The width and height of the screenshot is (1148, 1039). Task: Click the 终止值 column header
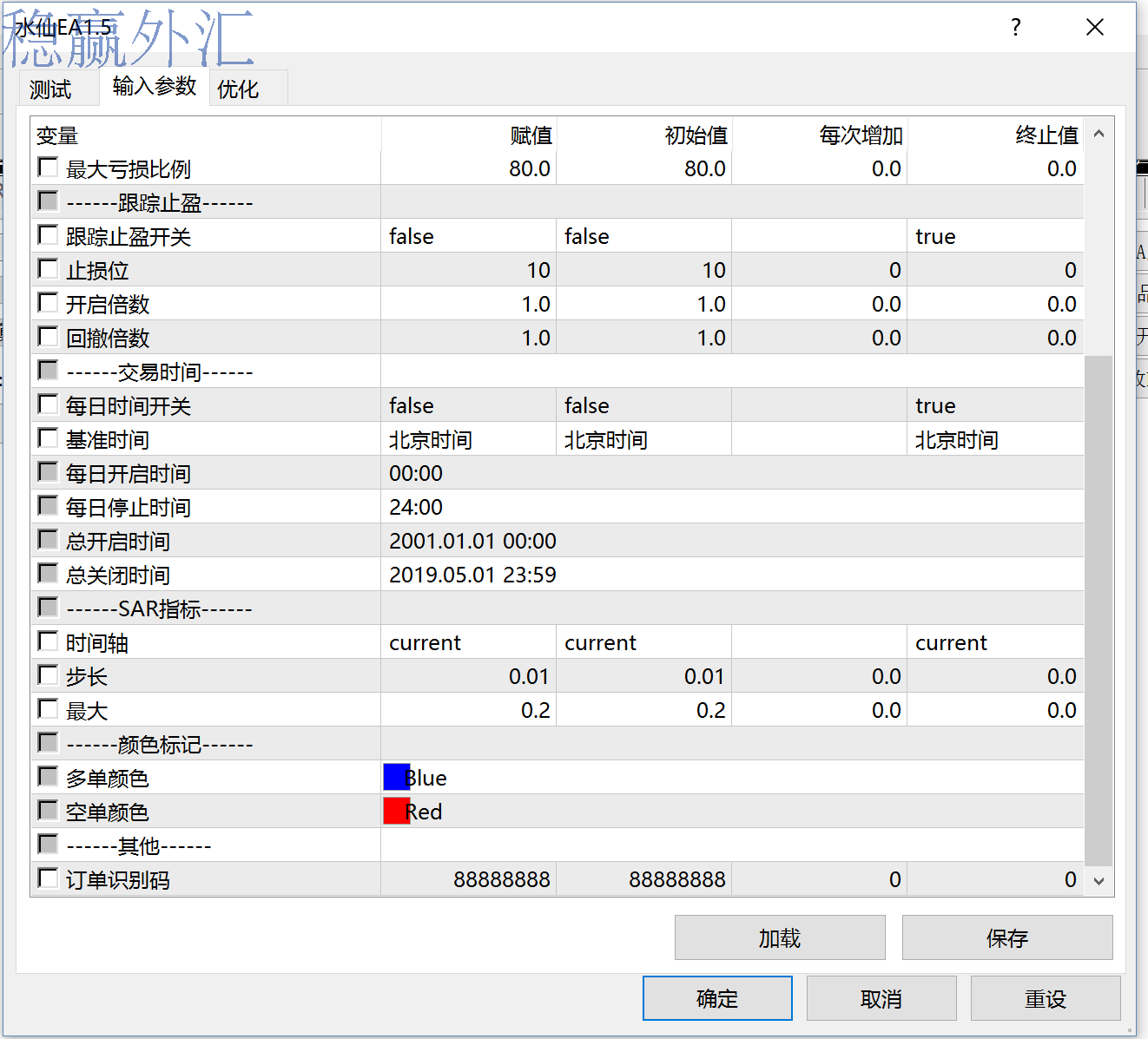tap(995, 135)
